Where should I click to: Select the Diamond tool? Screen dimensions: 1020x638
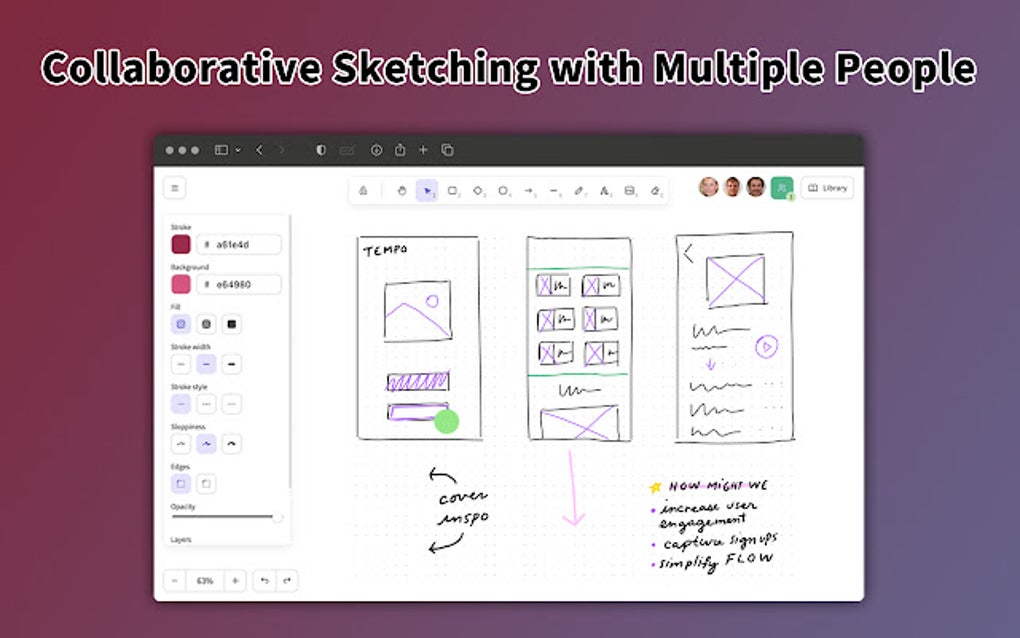point(478,190)
